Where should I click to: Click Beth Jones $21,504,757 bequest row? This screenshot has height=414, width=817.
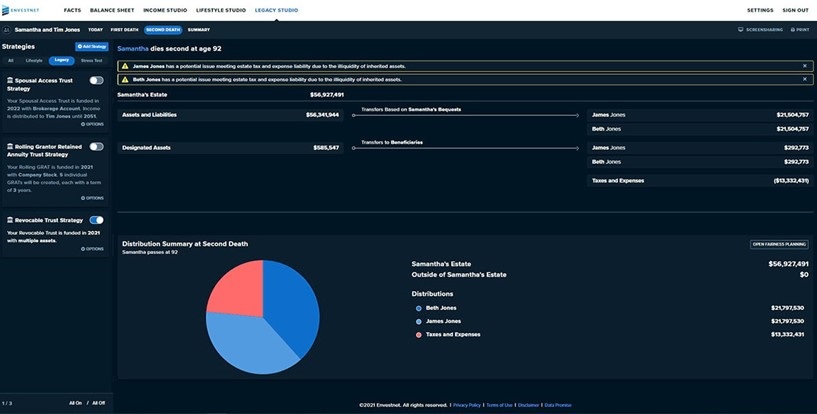pyautogui.click(x=700, y=129)
